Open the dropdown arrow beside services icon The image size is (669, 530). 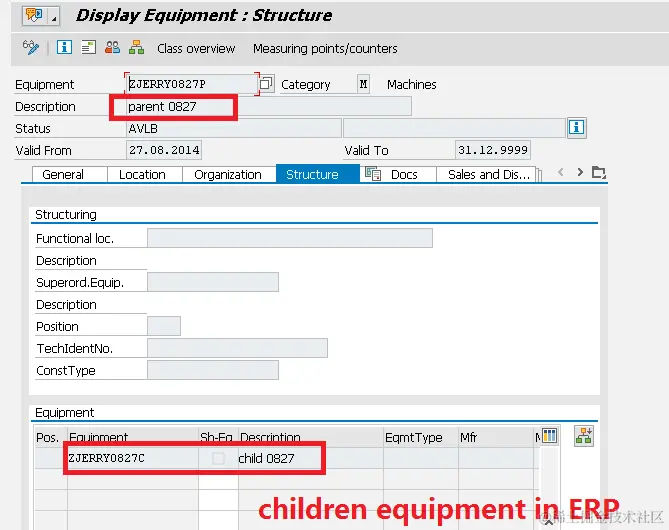tap(53, 17)
